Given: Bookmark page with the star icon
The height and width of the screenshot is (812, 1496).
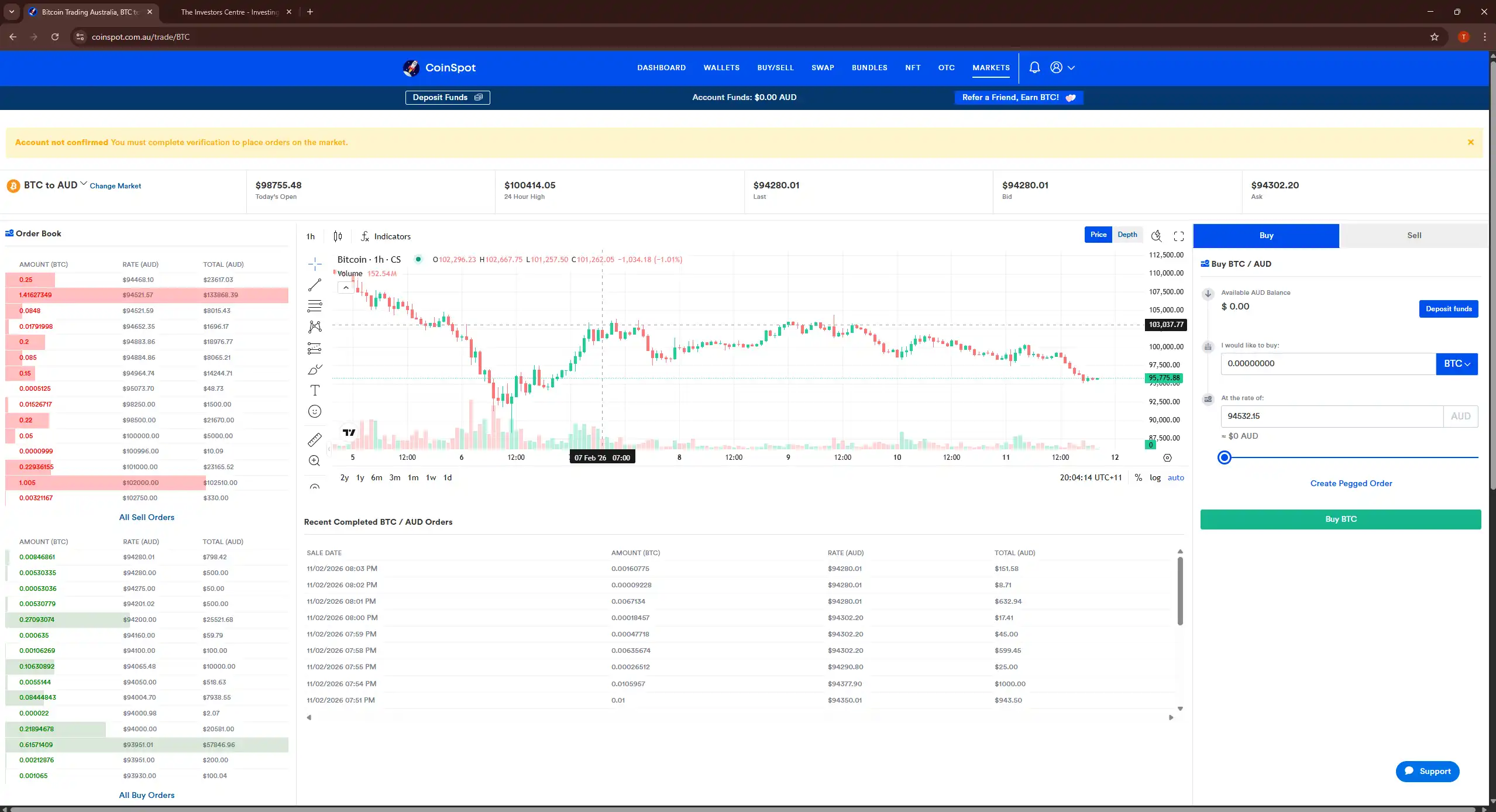Looking at the screenshot, I should pos(1435,37).
